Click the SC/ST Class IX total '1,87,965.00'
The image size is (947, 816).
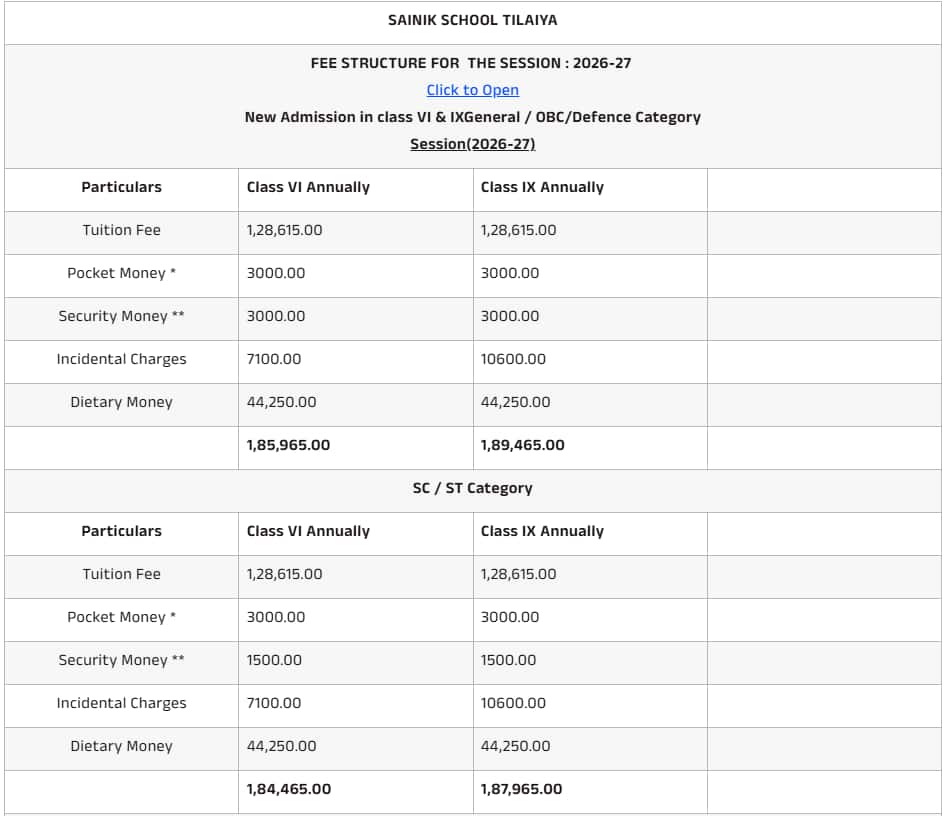521,789
